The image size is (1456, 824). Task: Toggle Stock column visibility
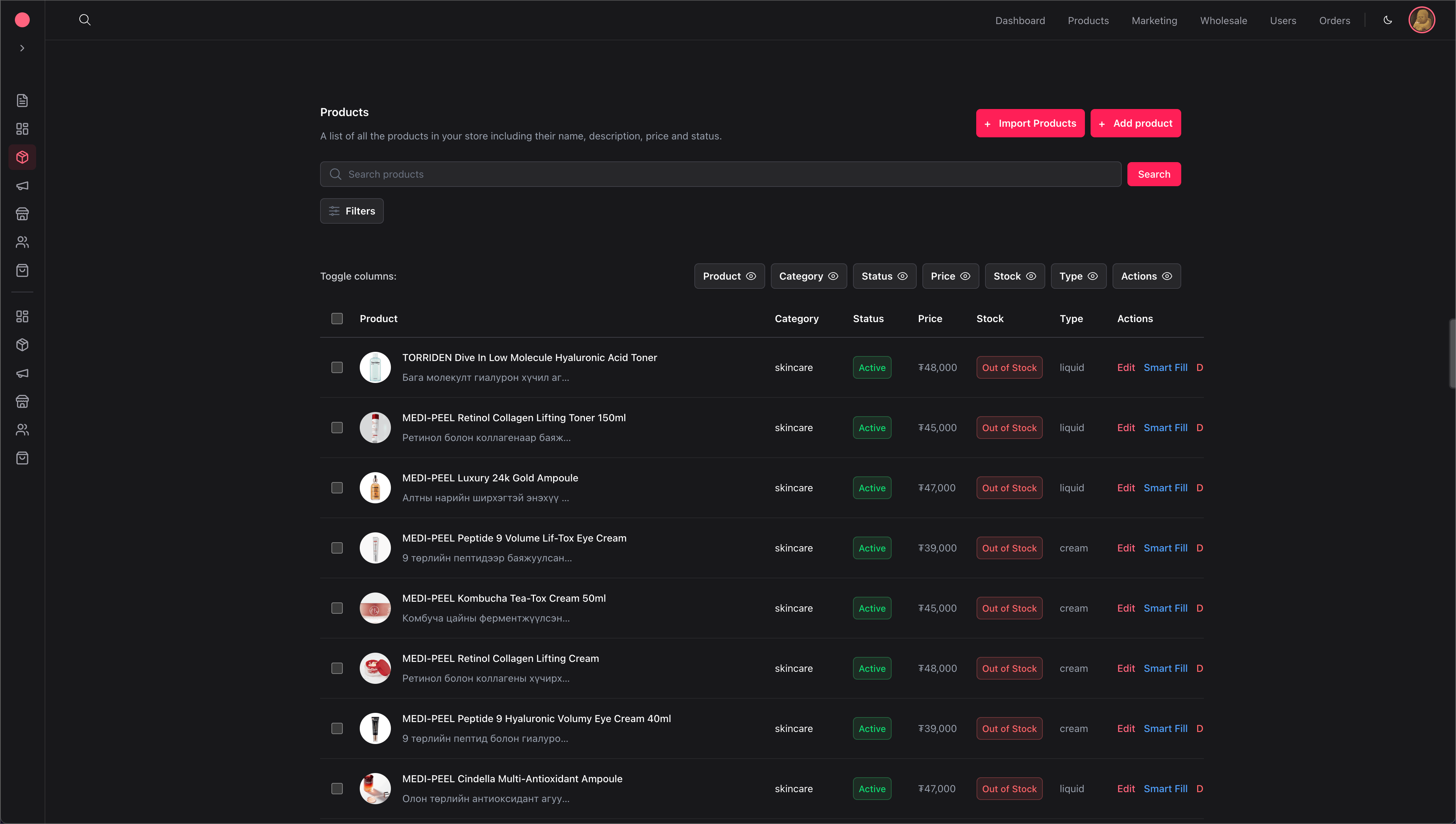click(x=1014, y=276)
